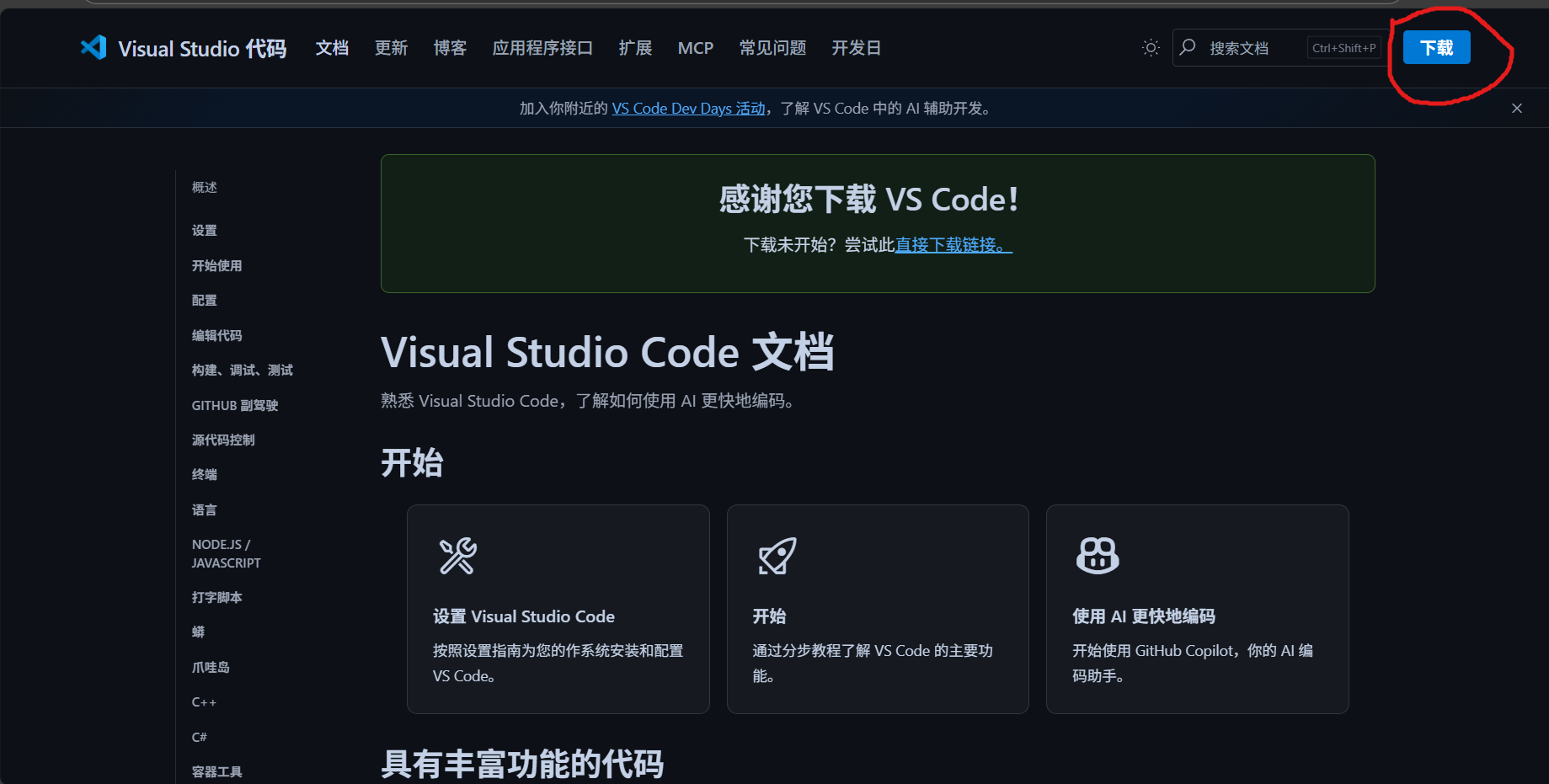Select 语言 in the sidebar

(x=205, y=509)
